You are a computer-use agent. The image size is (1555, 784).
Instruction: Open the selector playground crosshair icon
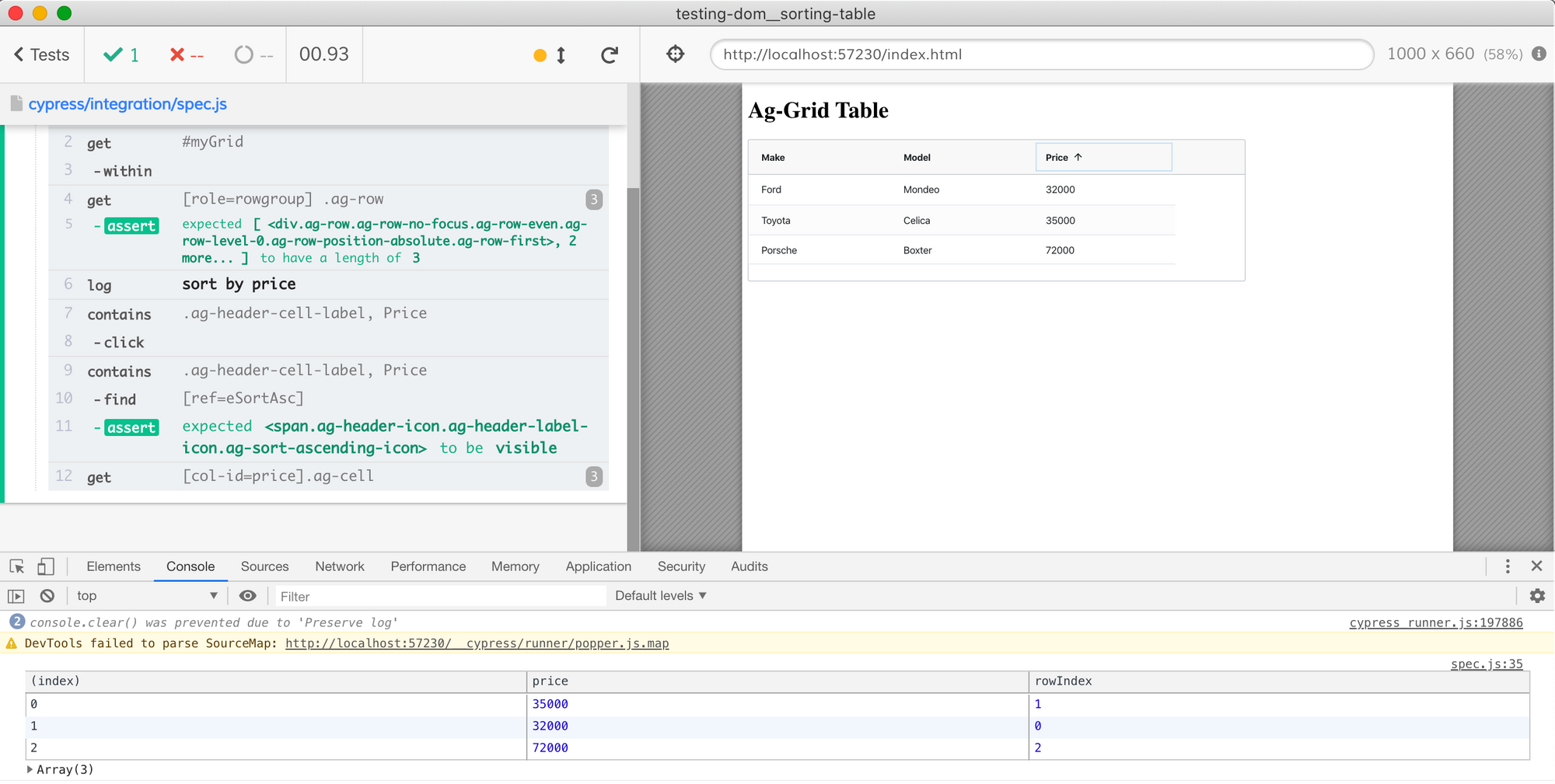pos(676,54)
